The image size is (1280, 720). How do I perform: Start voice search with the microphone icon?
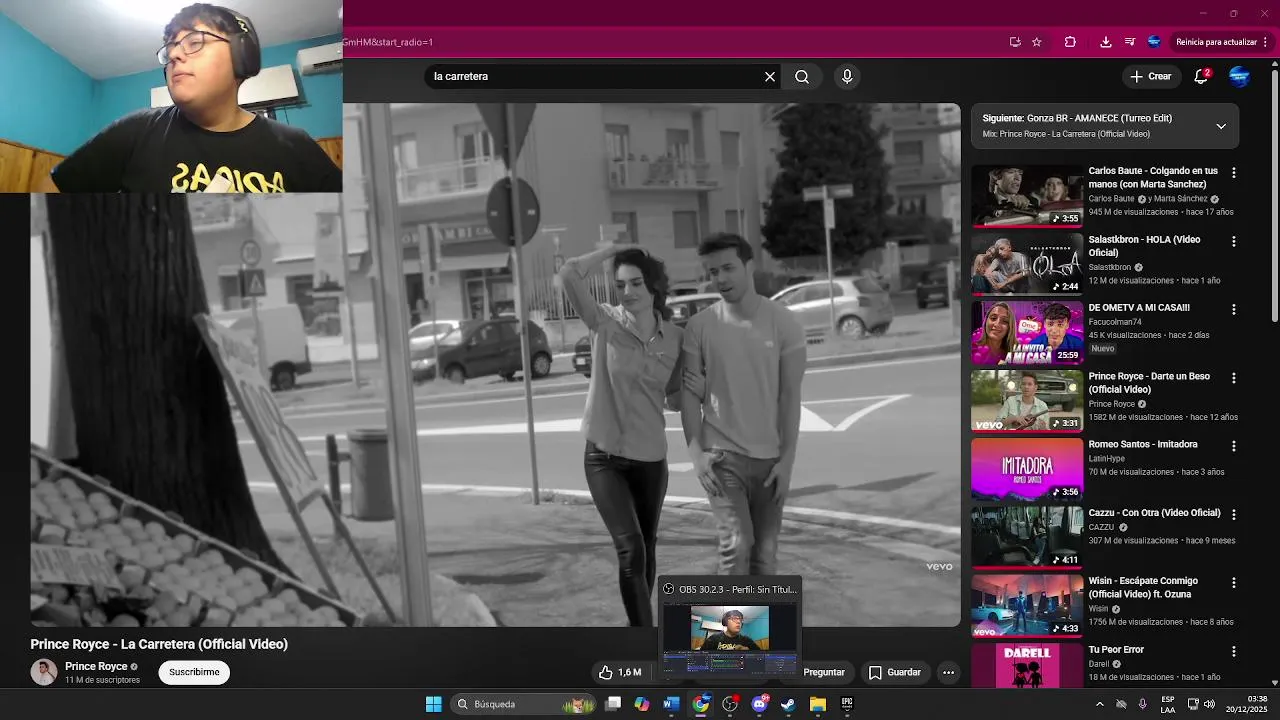[x=847, y=76]
